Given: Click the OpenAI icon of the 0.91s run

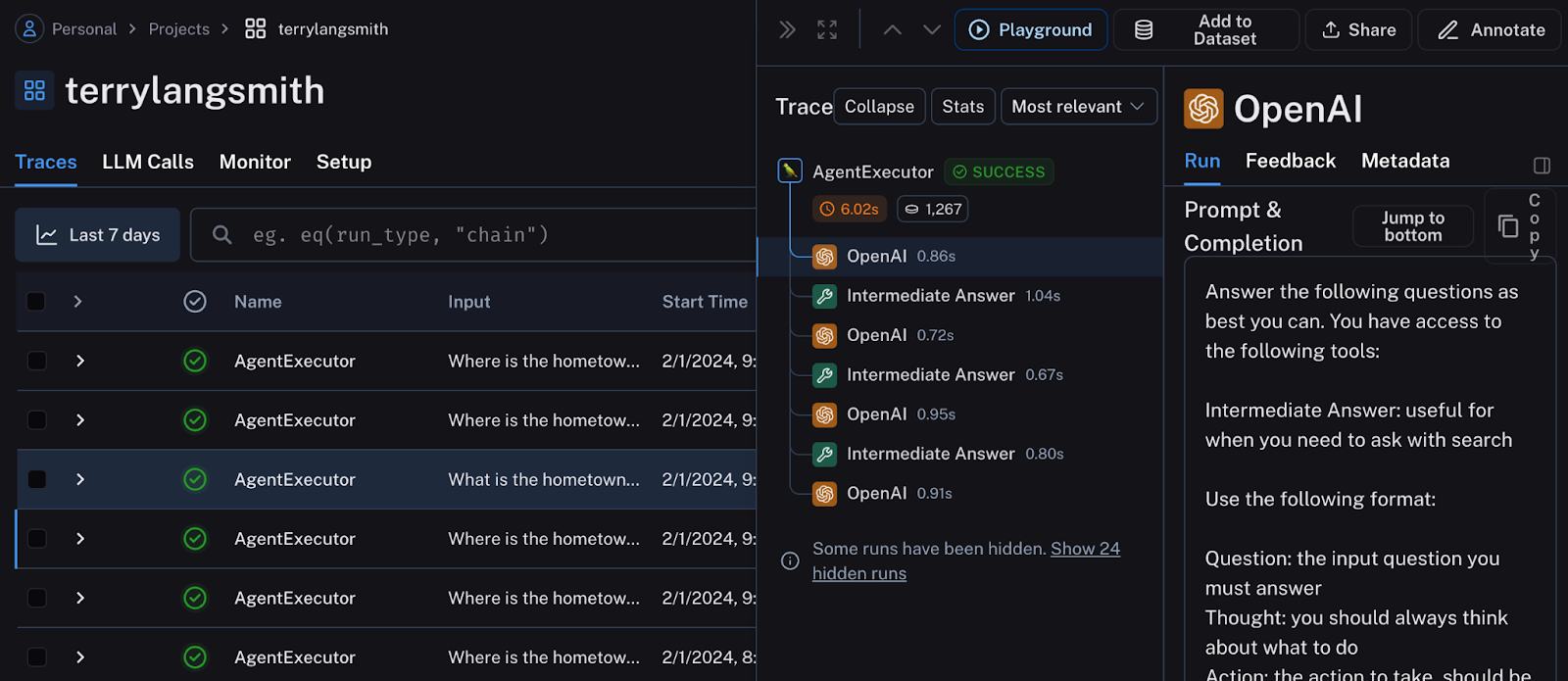Looking at the screenshot, I should [825, 493].
